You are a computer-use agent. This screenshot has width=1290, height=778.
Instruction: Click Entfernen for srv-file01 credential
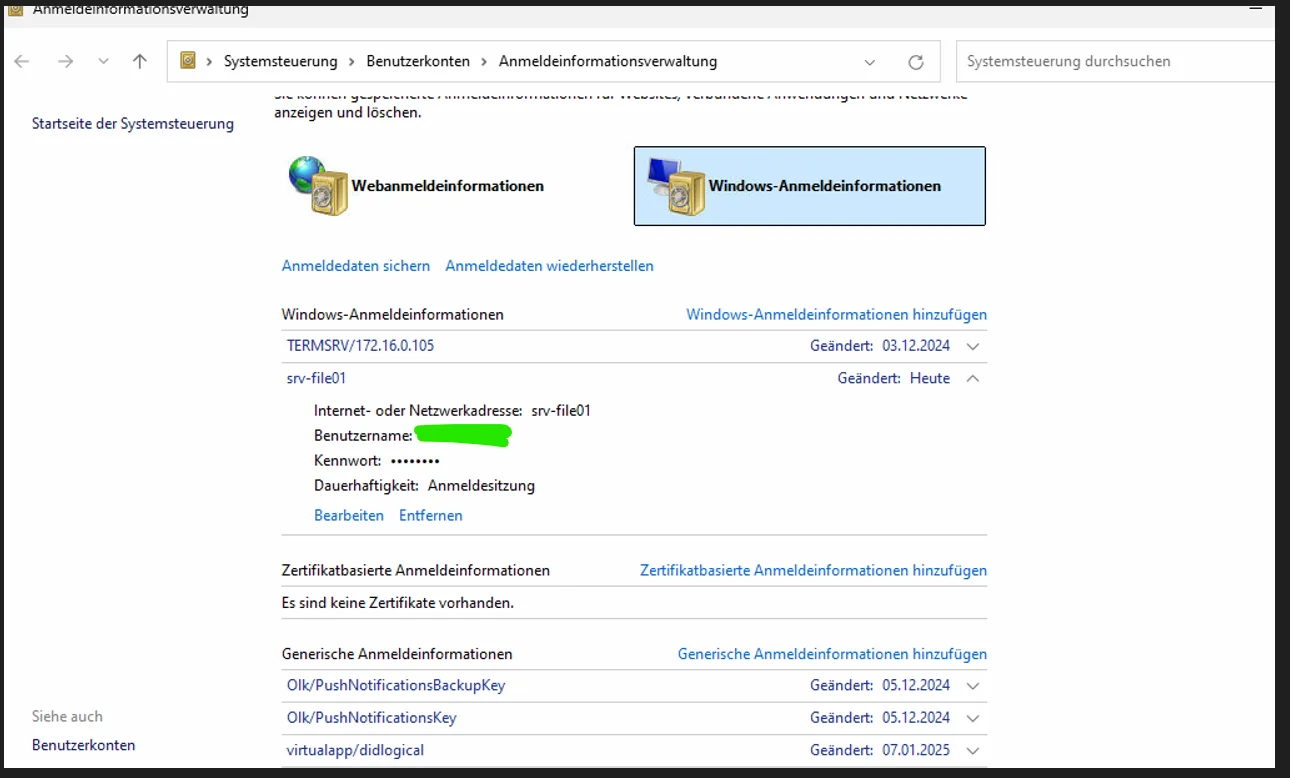431,516
